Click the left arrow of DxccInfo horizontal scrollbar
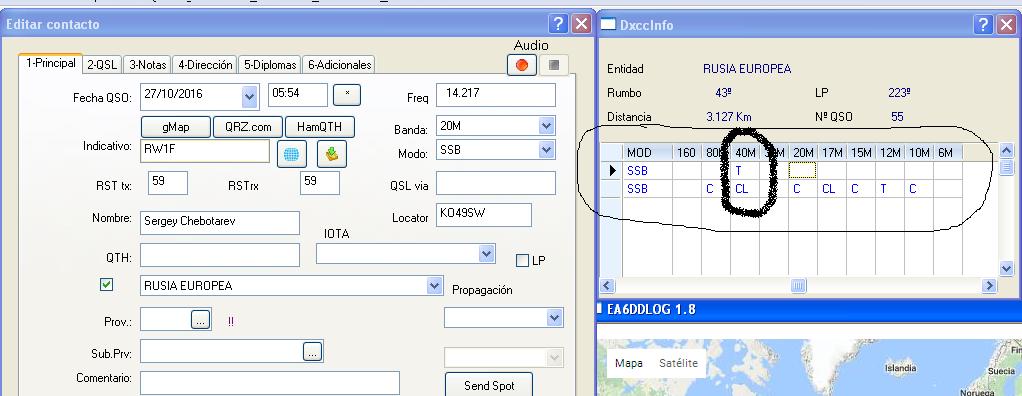 607,285
